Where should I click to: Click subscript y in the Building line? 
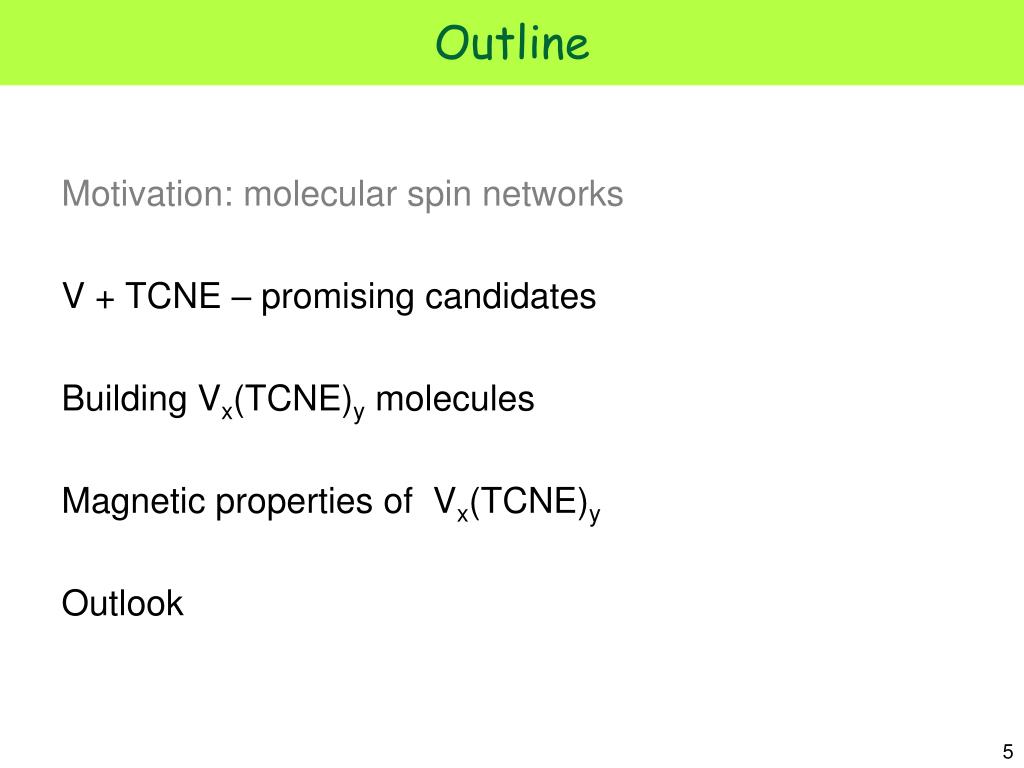point(359,413)
